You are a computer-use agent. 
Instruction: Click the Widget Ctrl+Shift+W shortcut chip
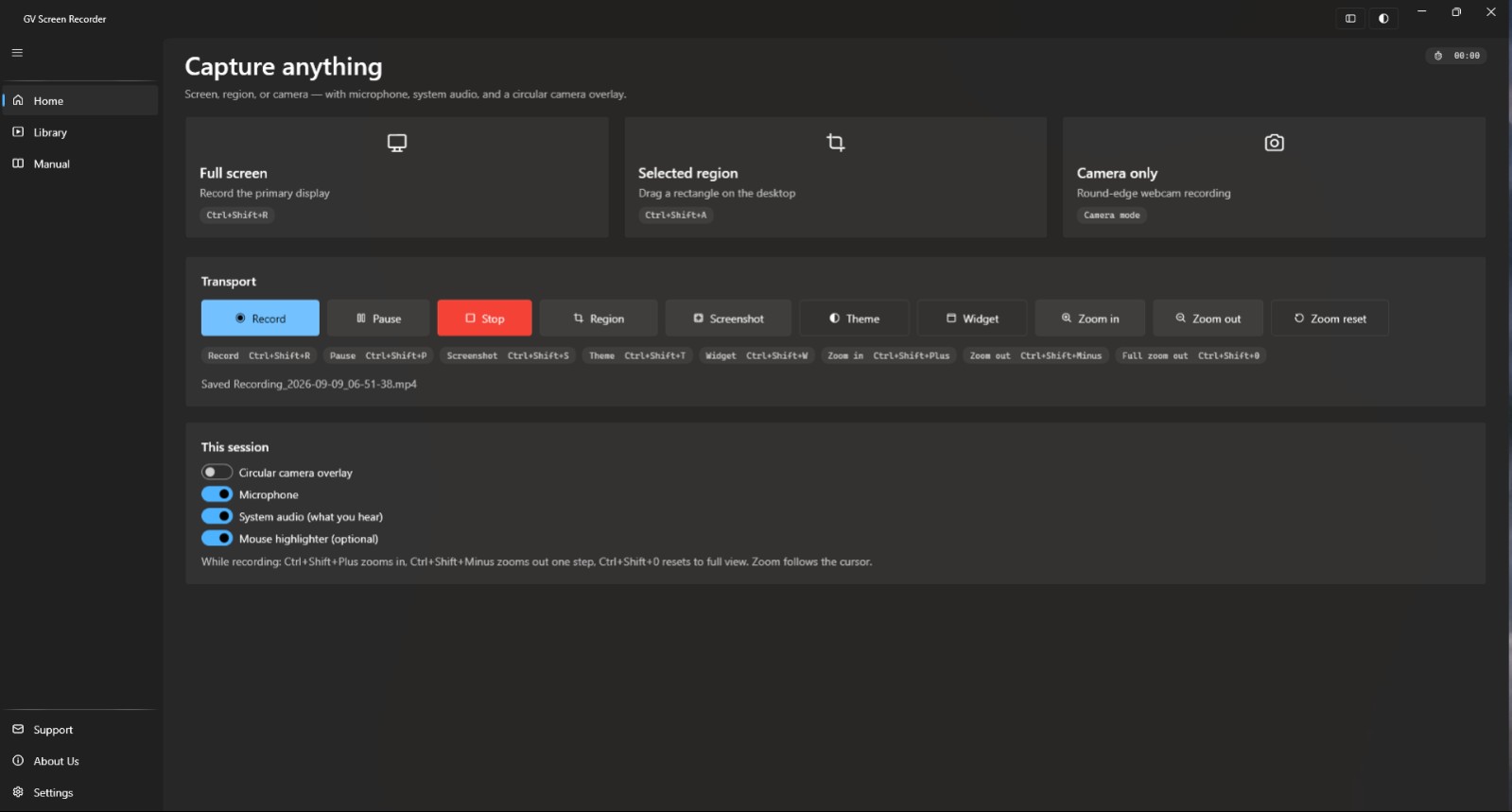click(x=756, y=355)
